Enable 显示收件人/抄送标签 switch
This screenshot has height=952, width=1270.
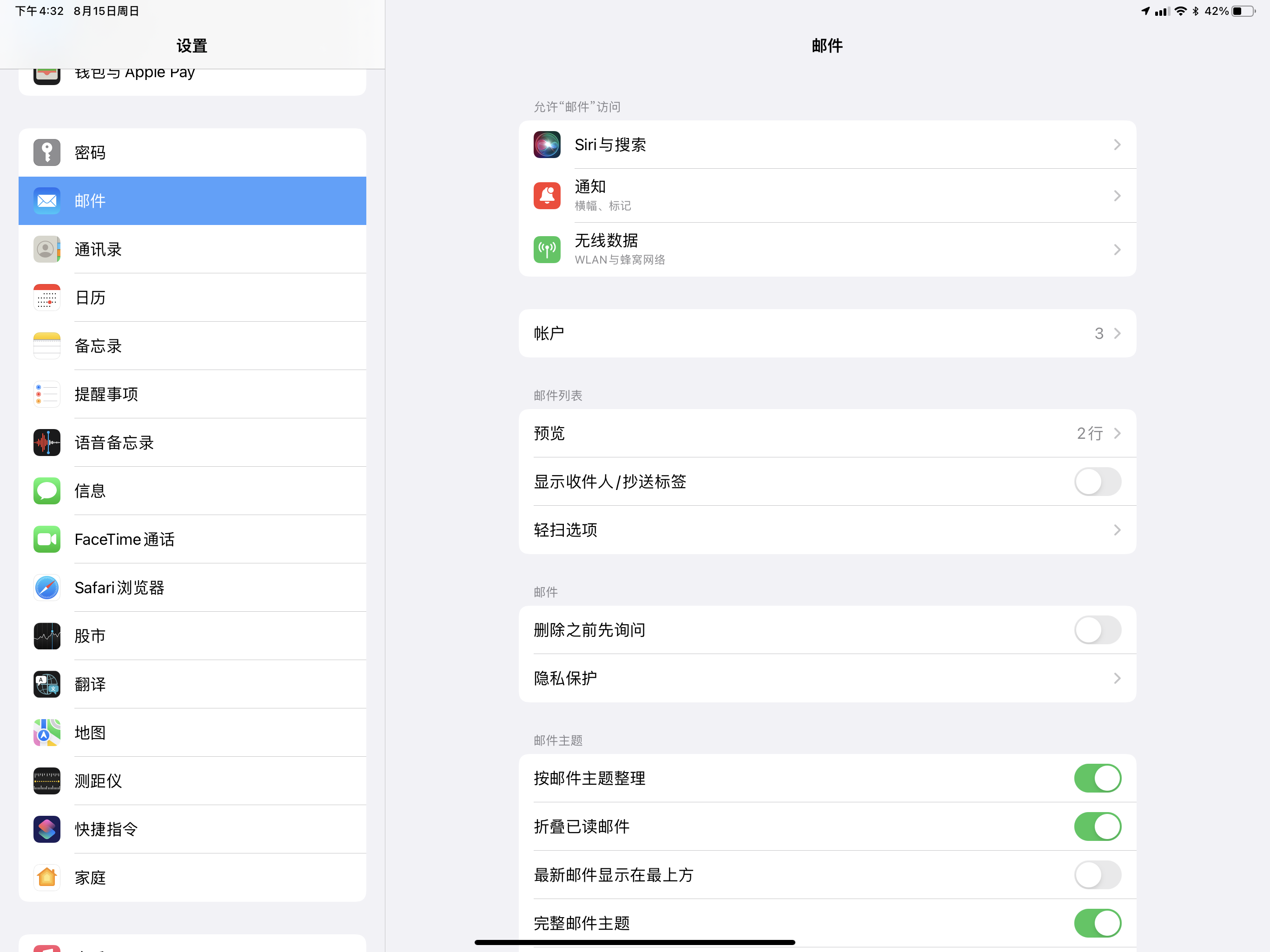(x=1097, y=482)
